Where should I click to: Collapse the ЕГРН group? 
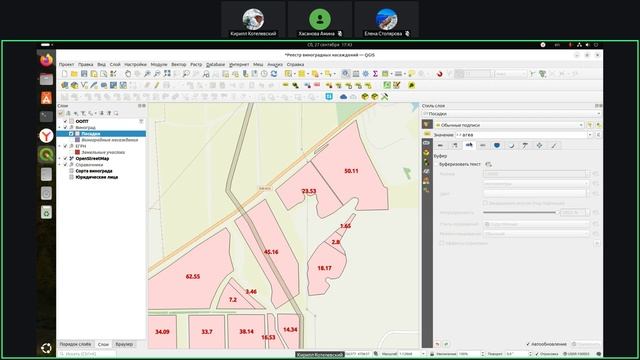pos(60,146)
